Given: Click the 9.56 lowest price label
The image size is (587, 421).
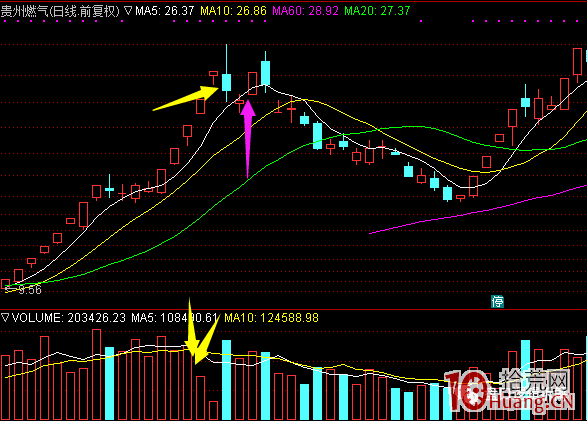Looking at the screenshot, I should coord(30,290).
